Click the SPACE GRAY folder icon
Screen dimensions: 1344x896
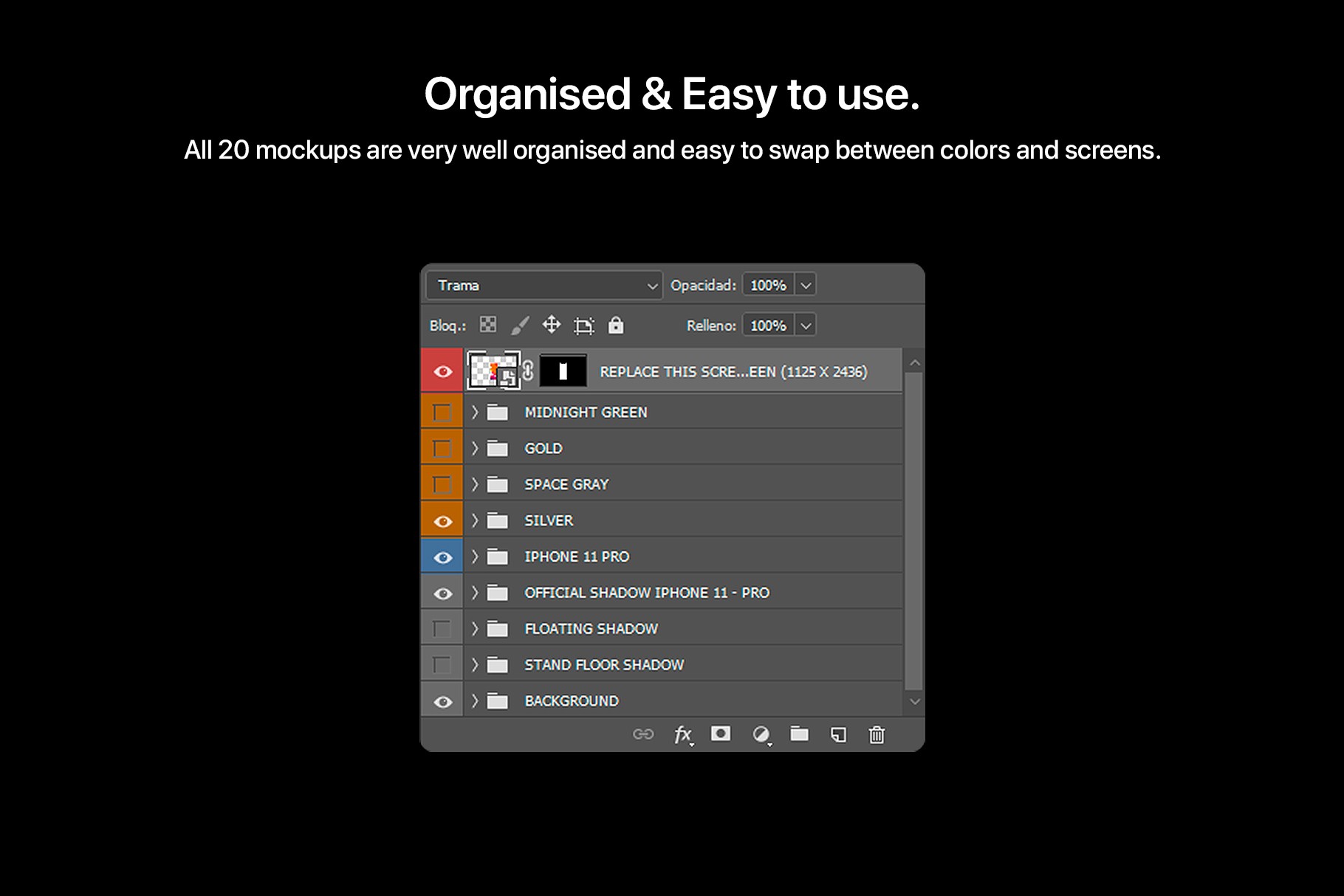coord(498,484)
